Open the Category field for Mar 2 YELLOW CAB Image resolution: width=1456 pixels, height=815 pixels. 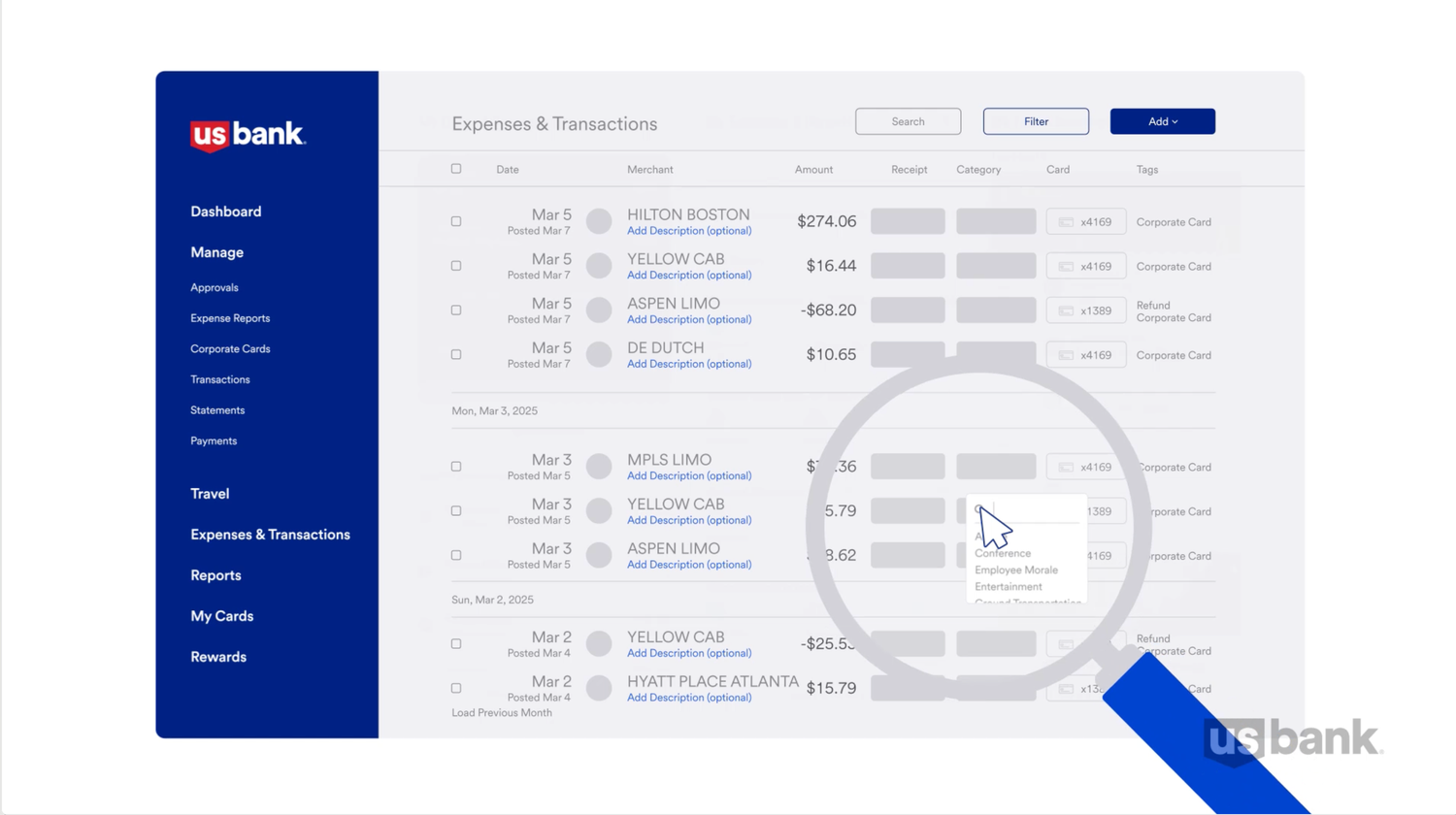click(x=996, y=644)
